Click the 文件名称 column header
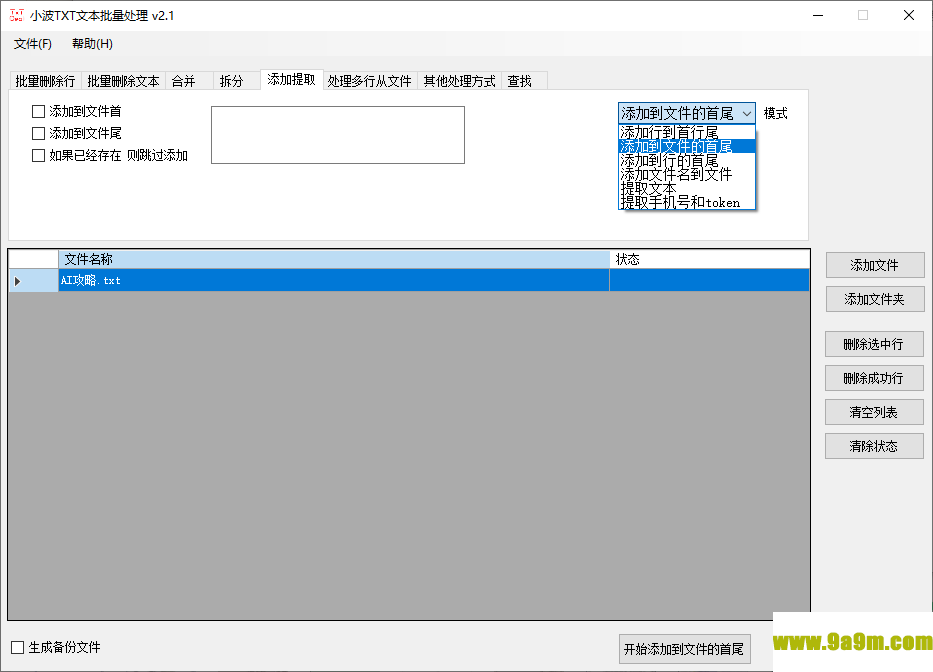The height and width of the screenshot is (672, 933). (x=334, y=260)
